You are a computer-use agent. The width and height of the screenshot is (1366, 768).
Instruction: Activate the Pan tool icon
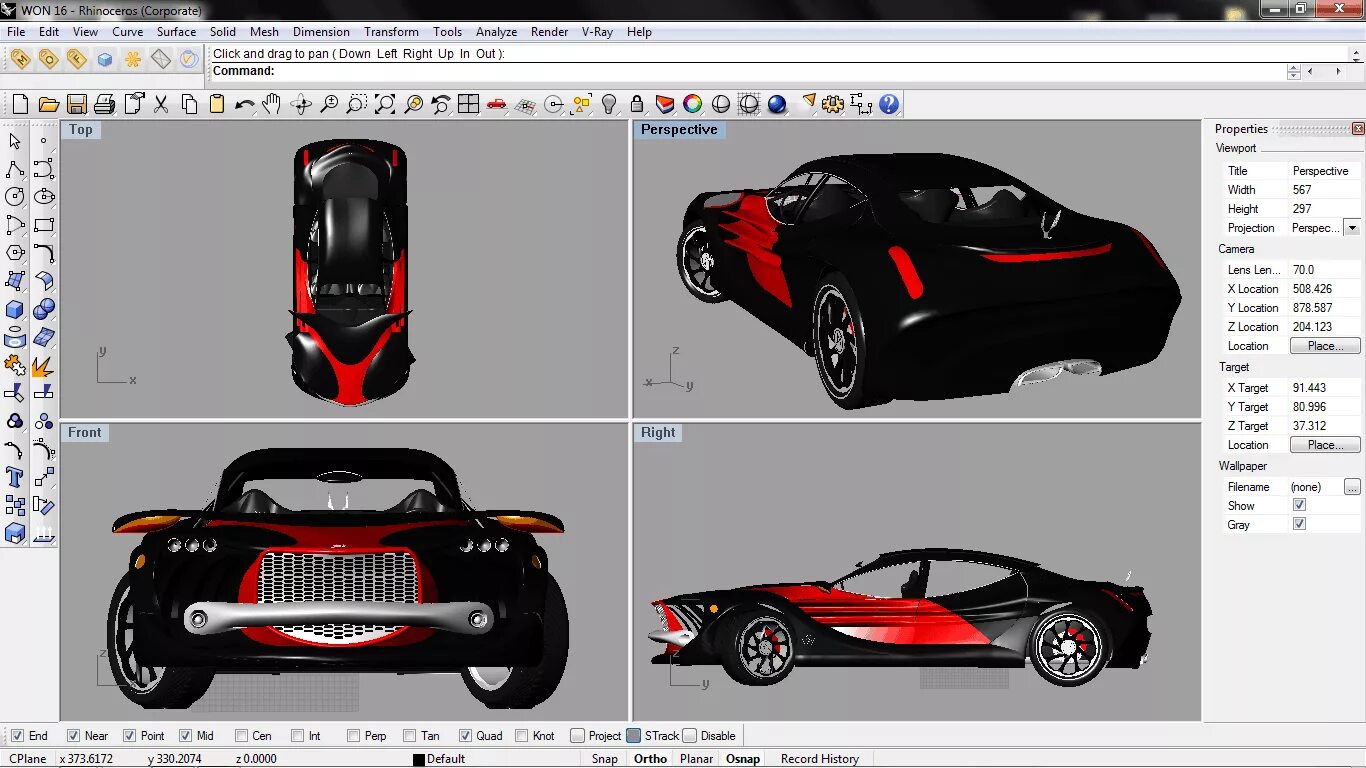tap(271, 103)
